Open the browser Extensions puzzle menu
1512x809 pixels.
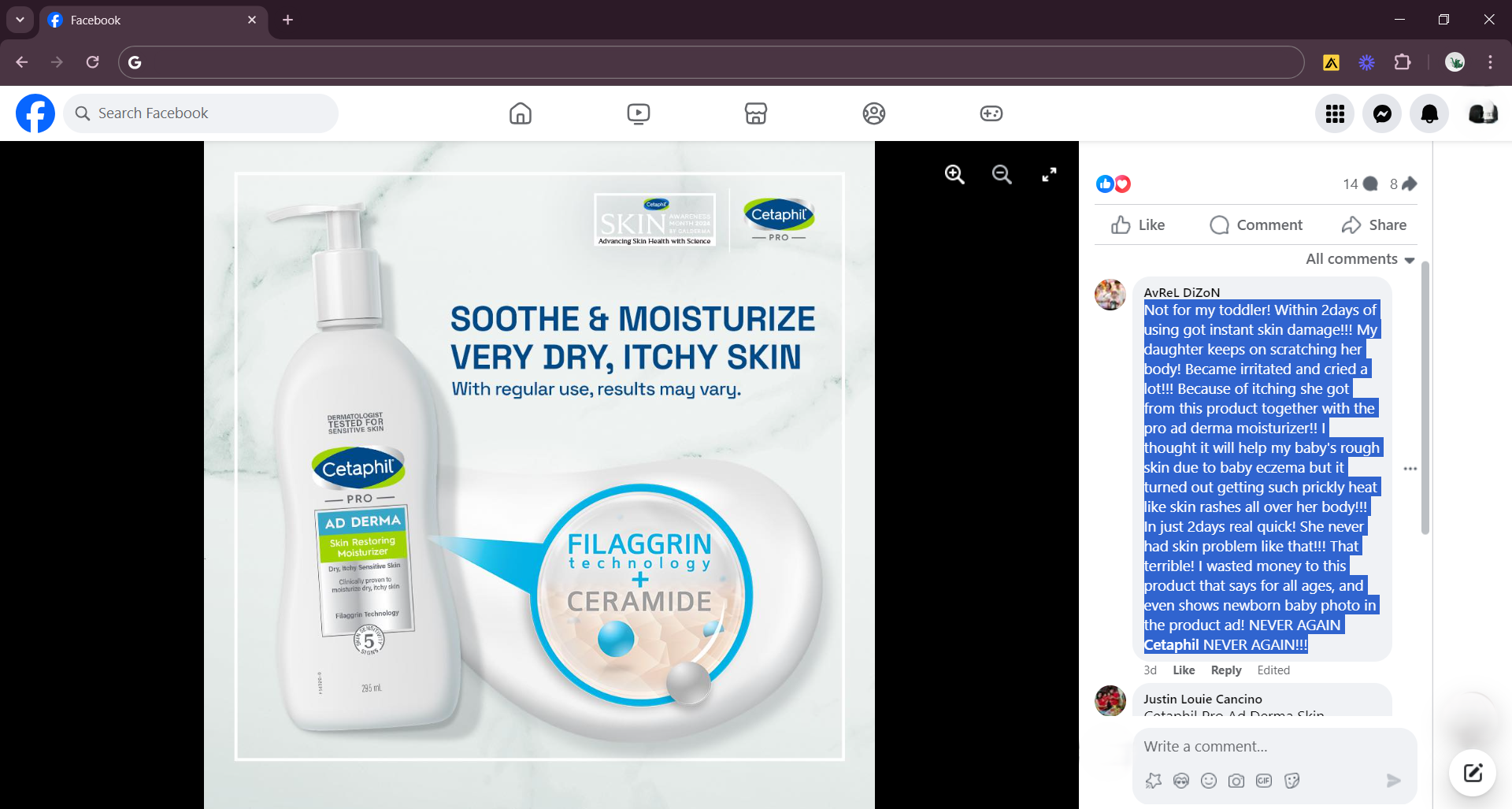tap(1403, 62)
